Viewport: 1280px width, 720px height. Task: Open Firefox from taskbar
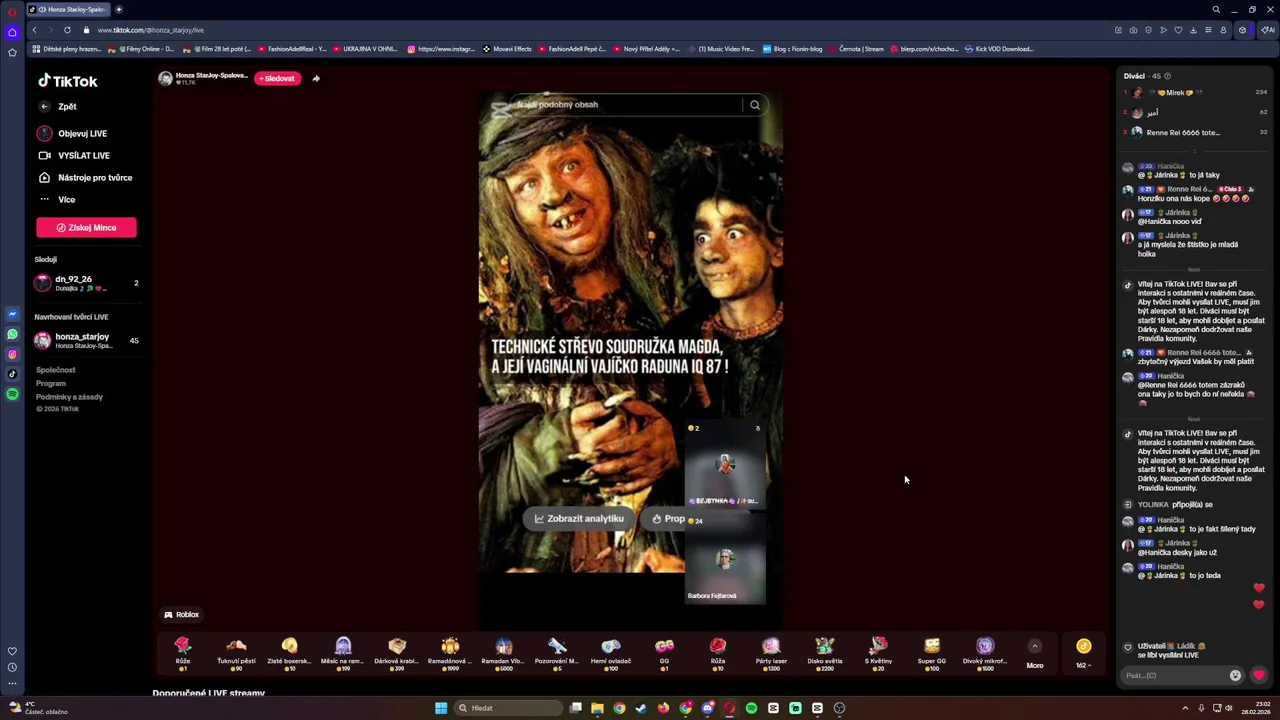coord(663,708)
